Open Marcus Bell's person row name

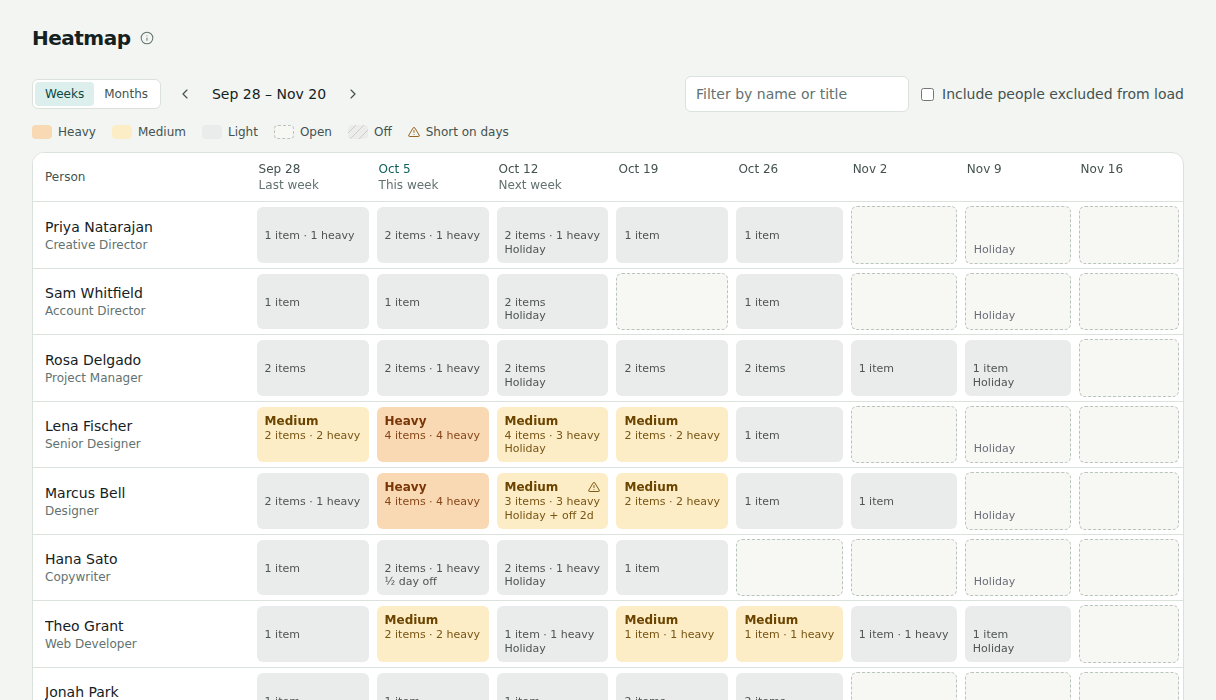(x=85, y=493)
